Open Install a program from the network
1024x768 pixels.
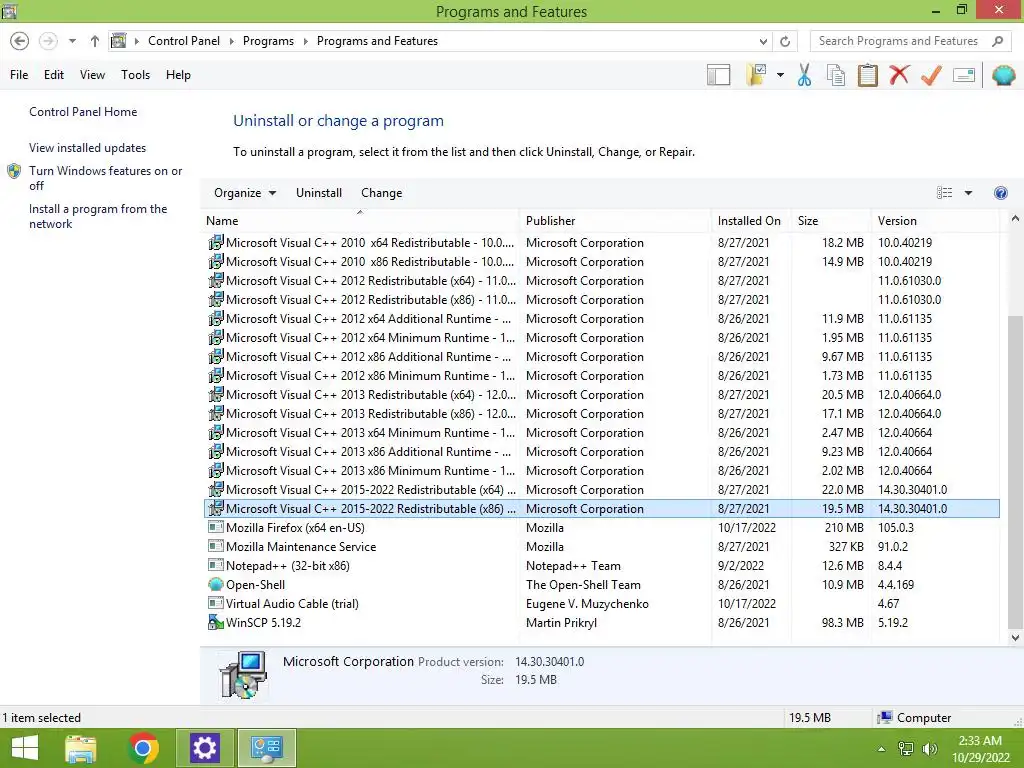(98, 216)
